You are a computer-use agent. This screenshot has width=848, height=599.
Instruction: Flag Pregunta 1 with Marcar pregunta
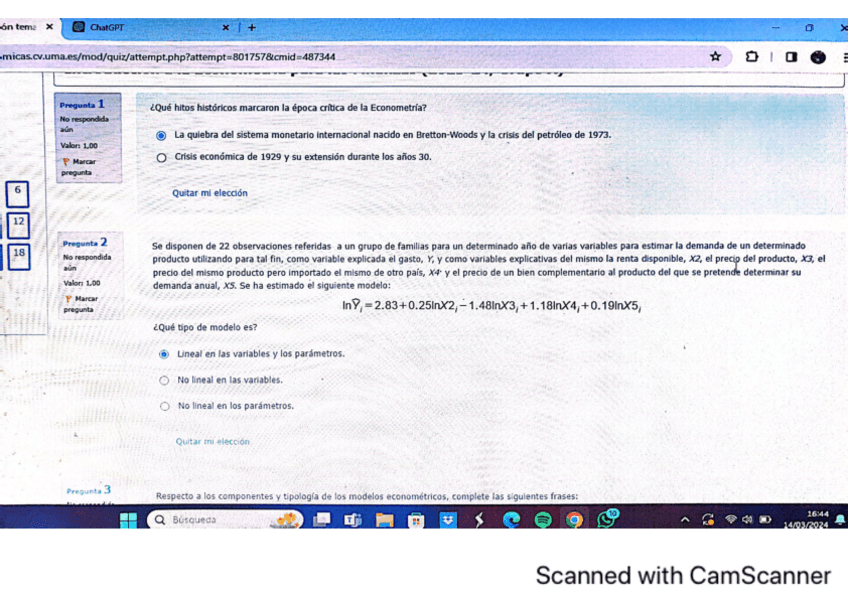point(79,167)
